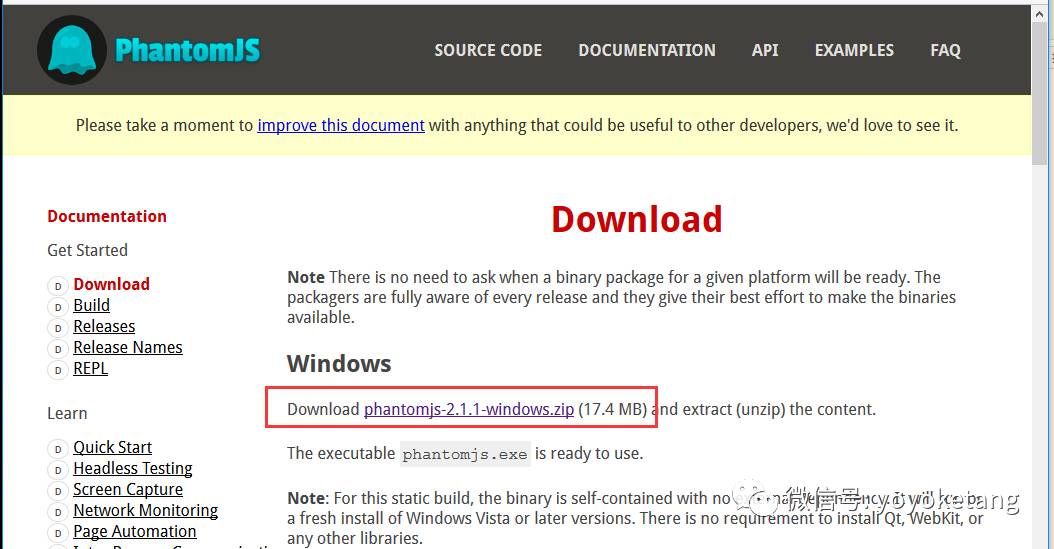Click the vertical scrollbar thumb
This screenshot has width=1054, height=549.
(x=1039, y=91)
